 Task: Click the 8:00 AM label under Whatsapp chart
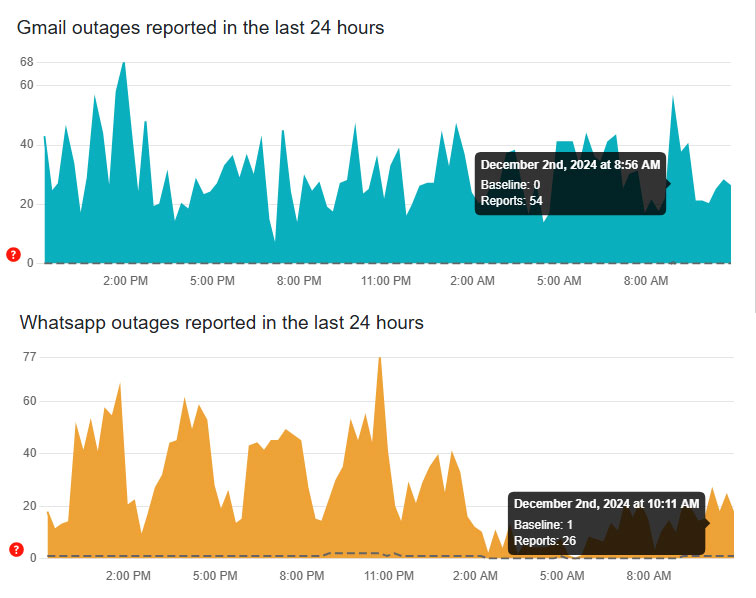pyautogui.click(x=649, y=575)
